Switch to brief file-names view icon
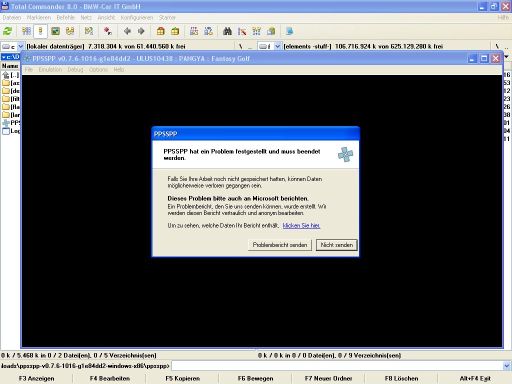 pos(26,31)
